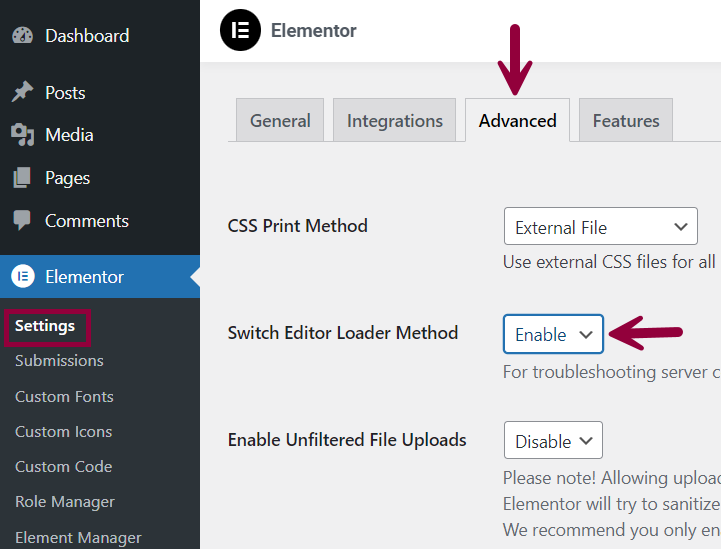
Task: Open Elementor Settings submenu item
Action: [45, 326]
